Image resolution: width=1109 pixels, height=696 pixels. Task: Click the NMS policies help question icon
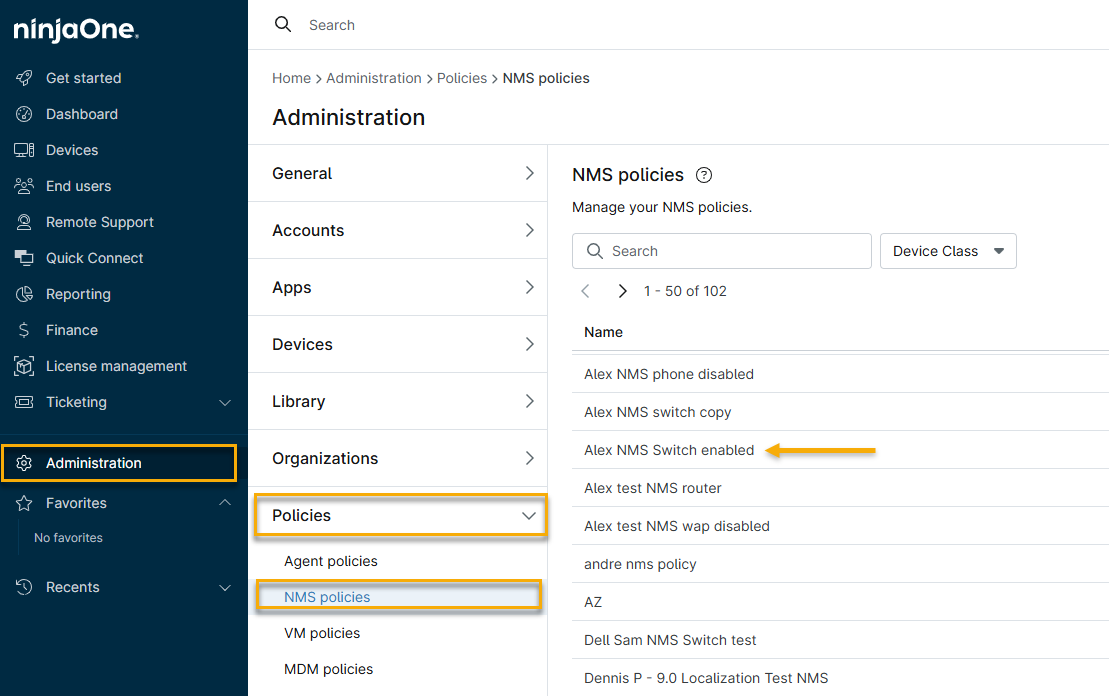coord(704,175)
